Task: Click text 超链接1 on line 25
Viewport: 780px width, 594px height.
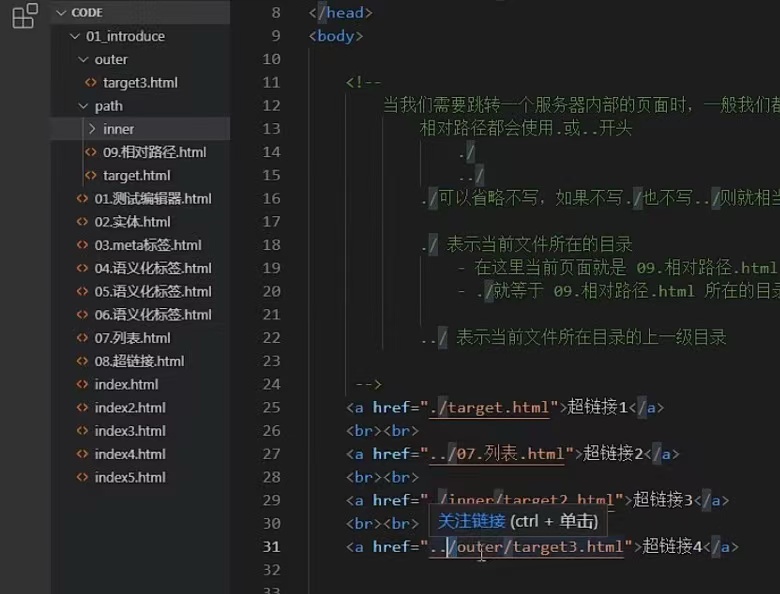Action: click(x=597, y=407)
